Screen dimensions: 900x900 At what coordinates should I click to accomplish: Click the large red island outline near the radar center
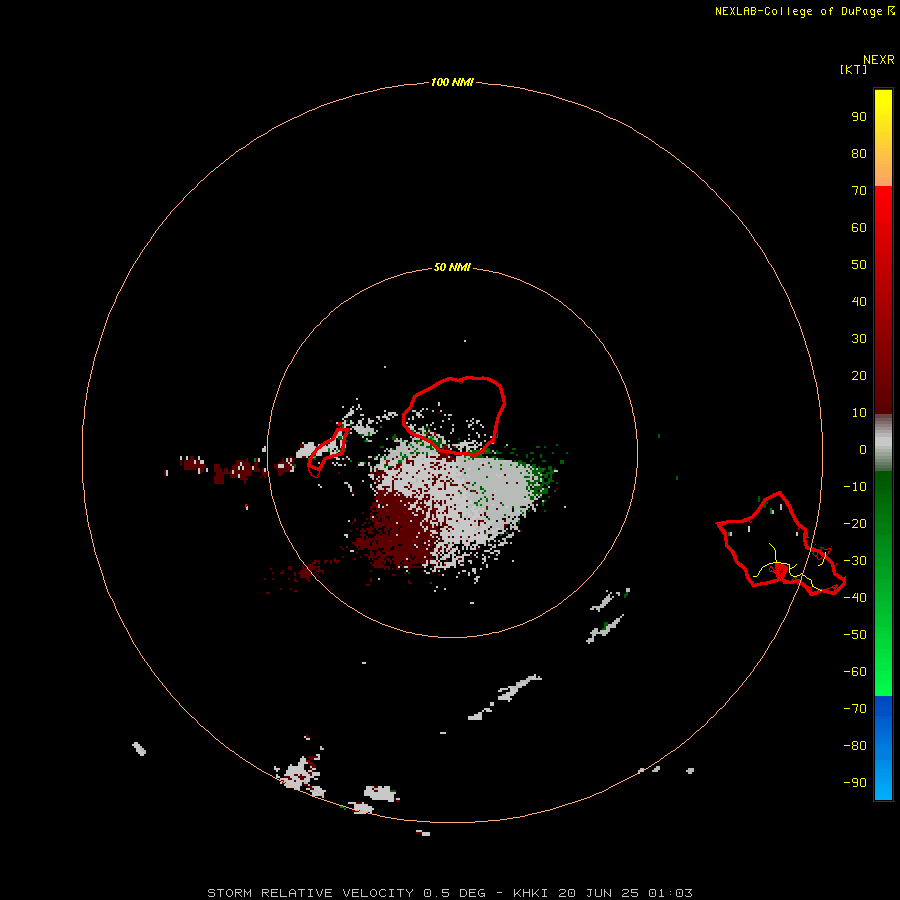click(x=453, y=416)
